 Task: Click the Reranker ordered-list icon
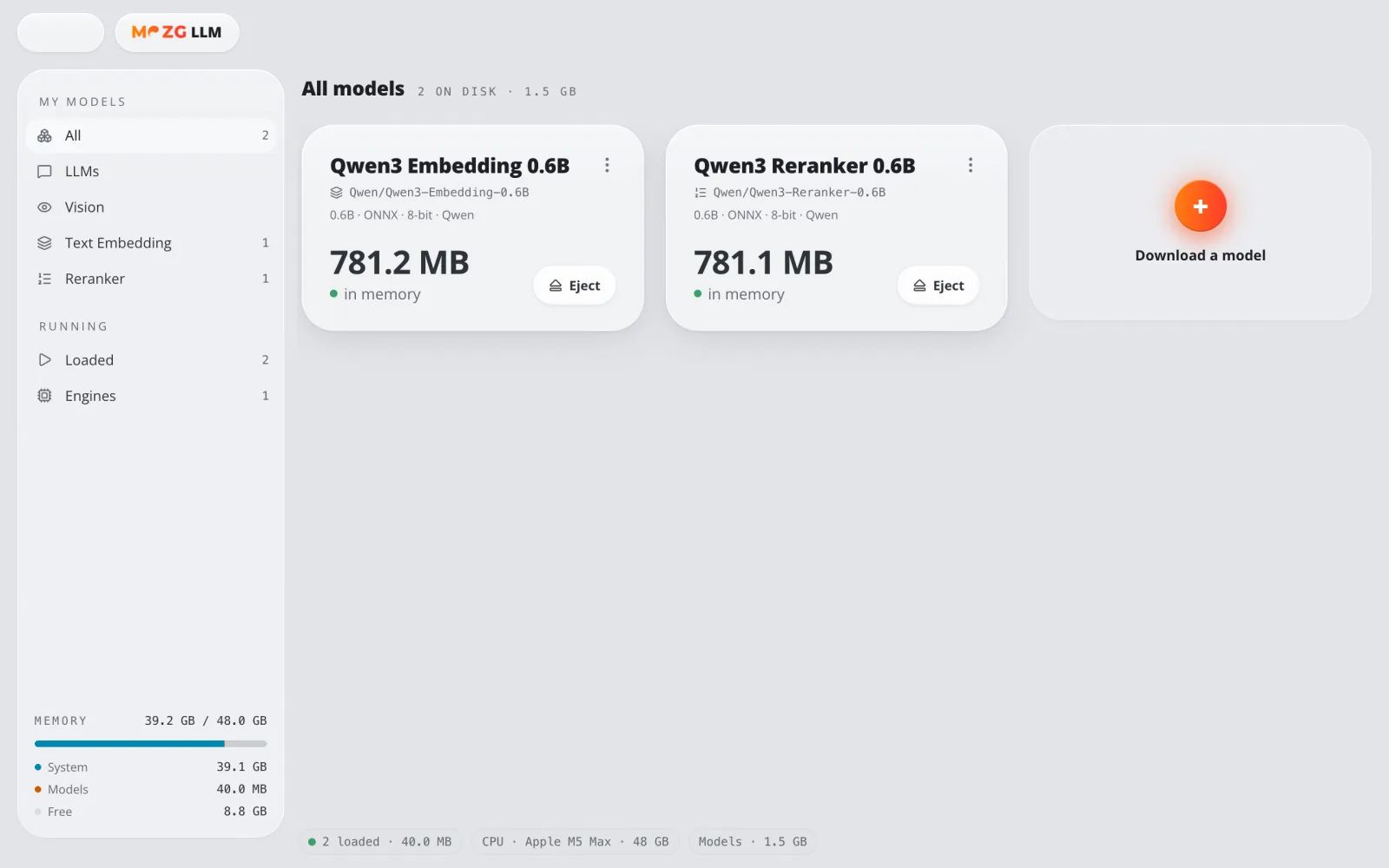[44, 279]
